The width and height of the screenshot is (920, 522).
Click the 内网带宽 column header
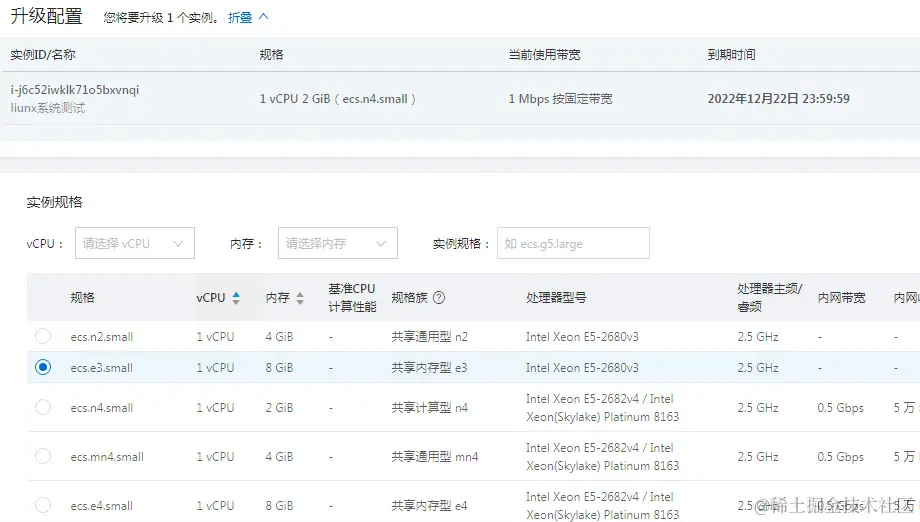point(841,298)
